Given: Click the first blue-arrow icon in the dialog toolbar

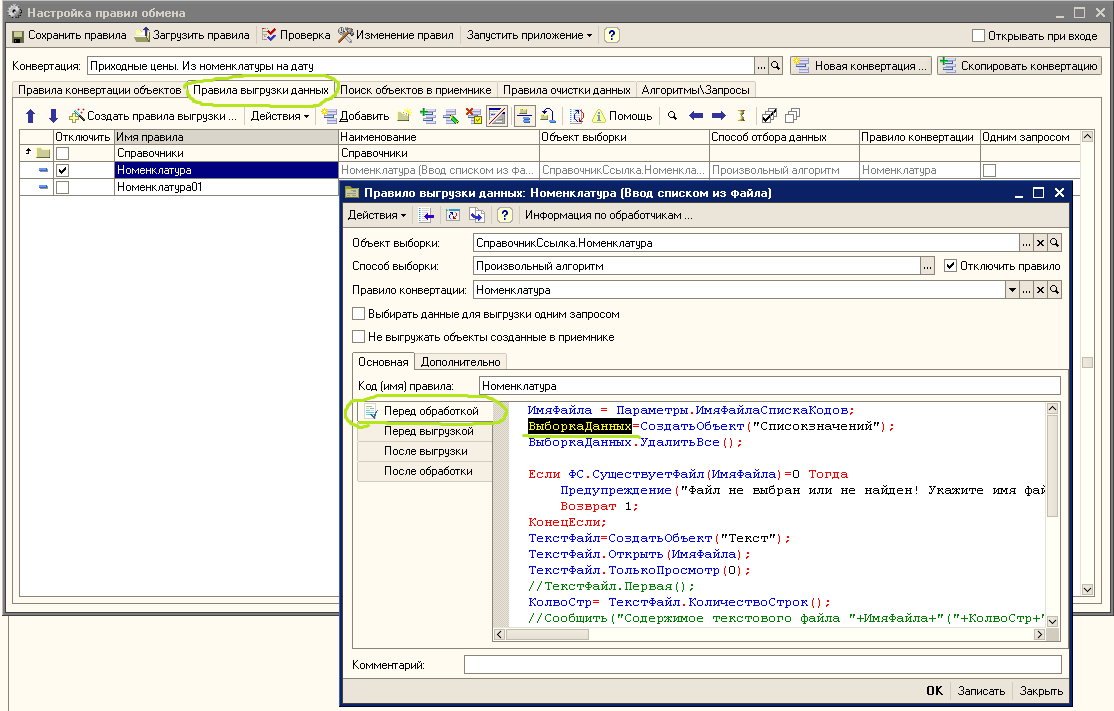Looking at the screenshot, I should [427, 215].
